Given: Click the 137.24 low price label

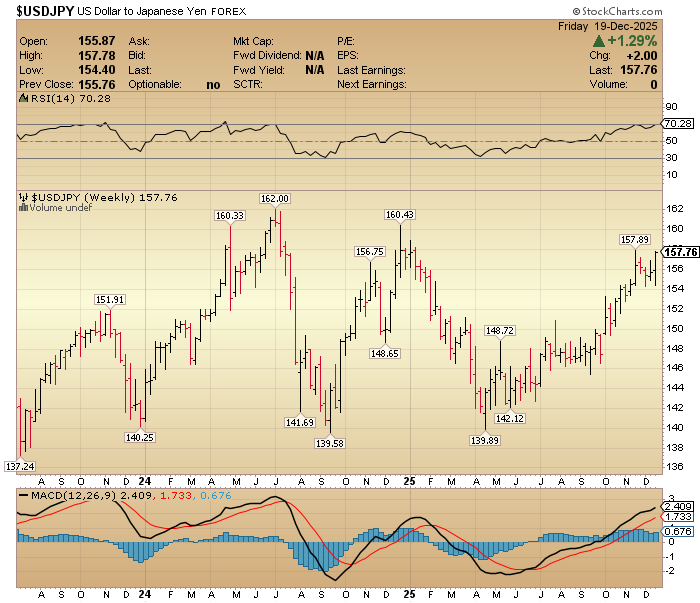Looking at the screenshot, I should (x=20, y=466).
